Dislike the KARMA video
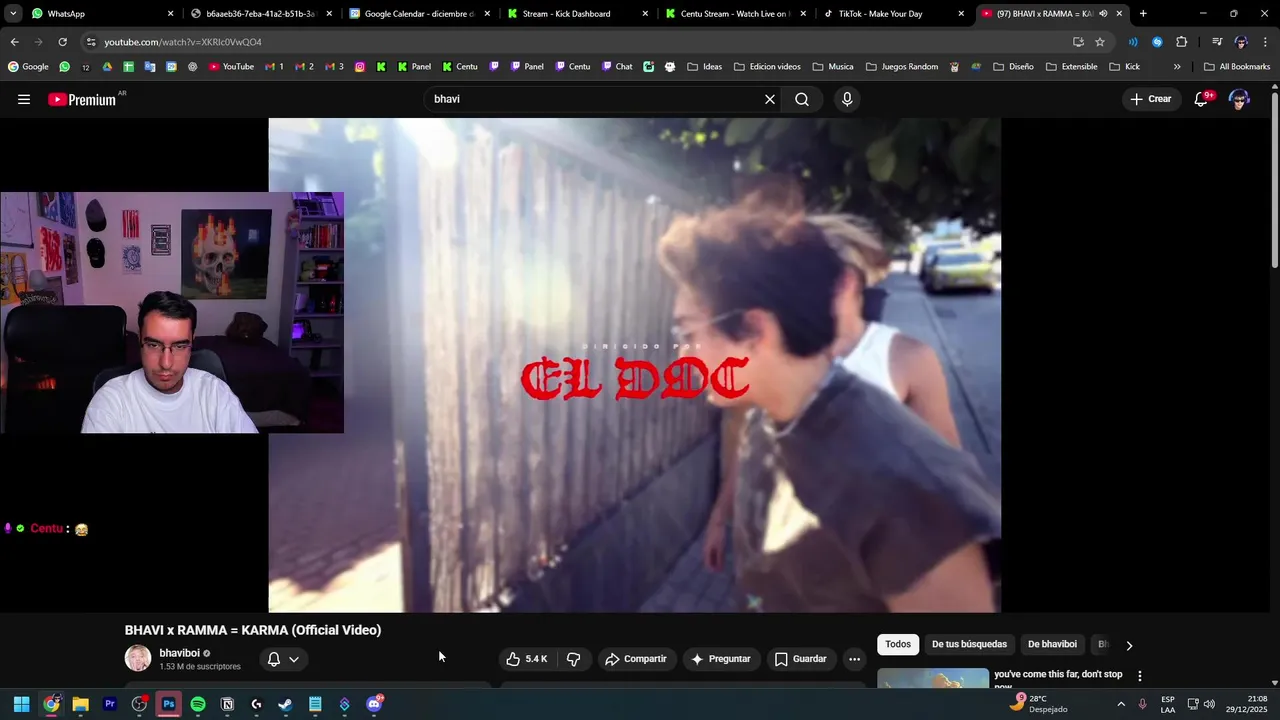The width and height of the screenshot is (1280, 720). [x=574, y=659]
